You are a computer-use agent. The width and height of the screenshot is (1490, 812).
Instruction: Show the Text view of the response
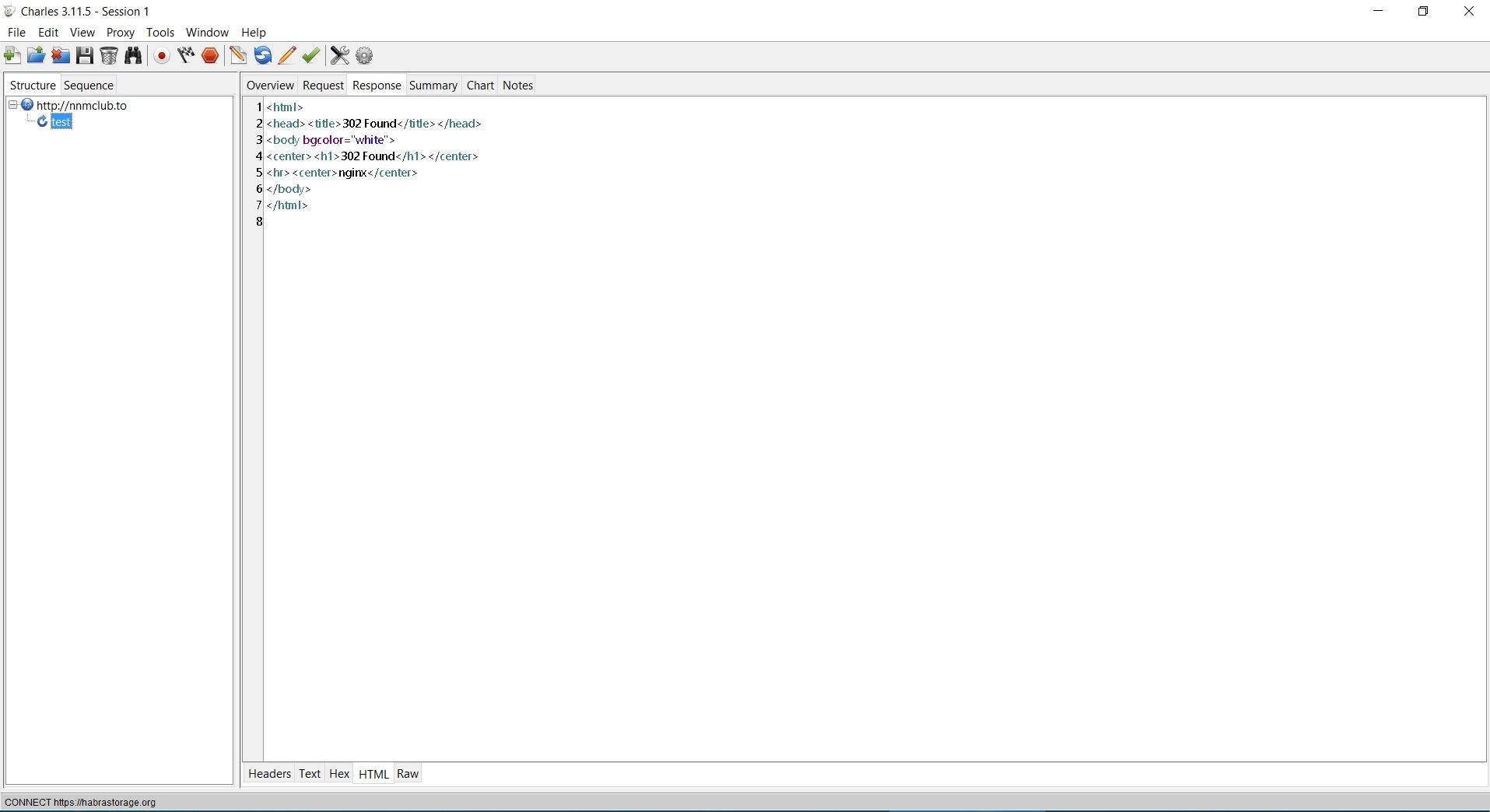click(310, 774)
